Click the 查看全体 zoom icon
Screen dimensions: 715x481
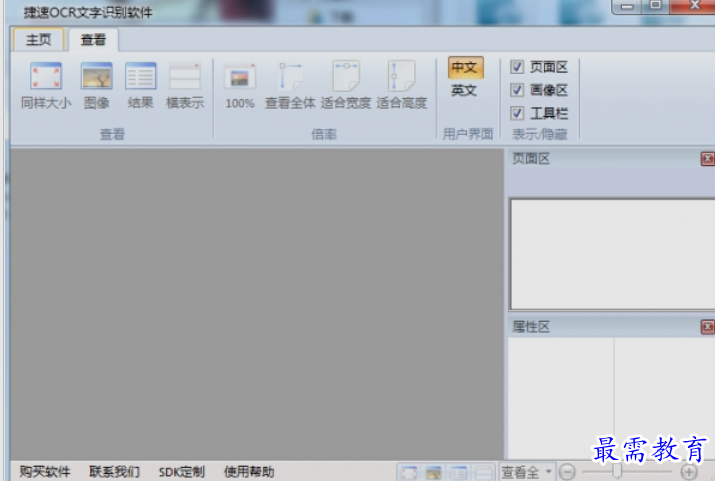coord(290,86)
